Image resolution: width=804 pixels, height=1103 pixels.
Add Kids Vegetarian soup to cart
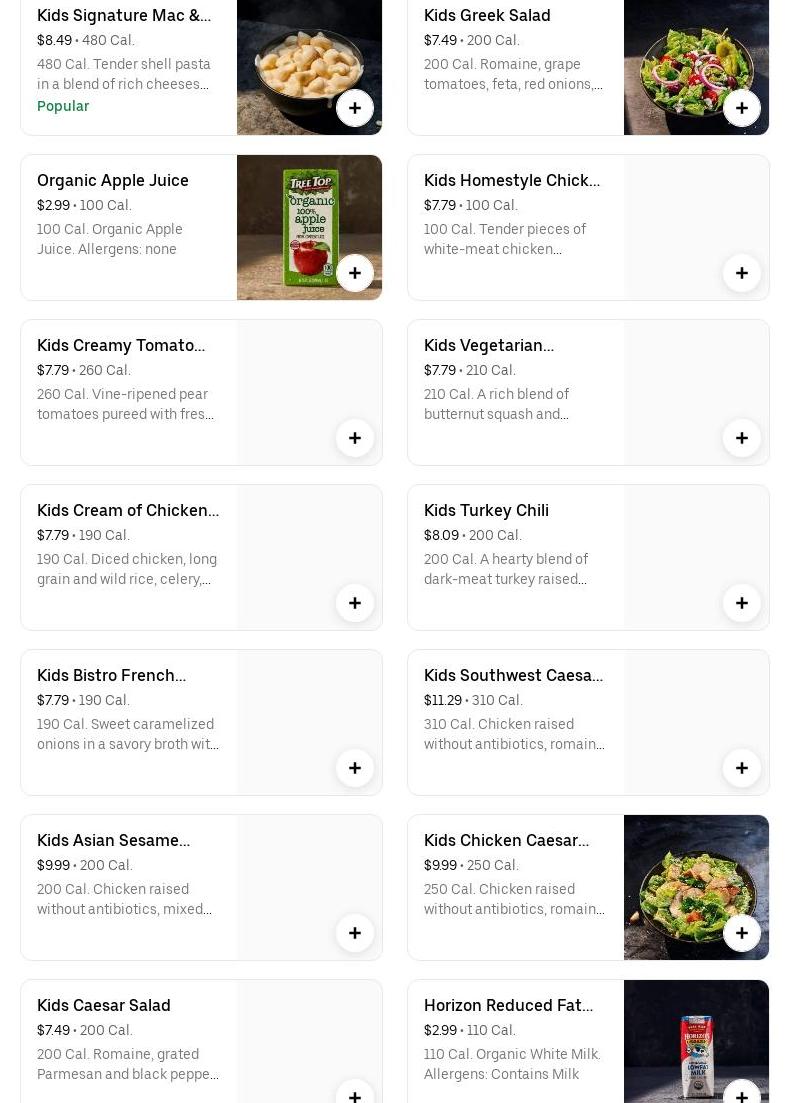(x=742, y=438)
